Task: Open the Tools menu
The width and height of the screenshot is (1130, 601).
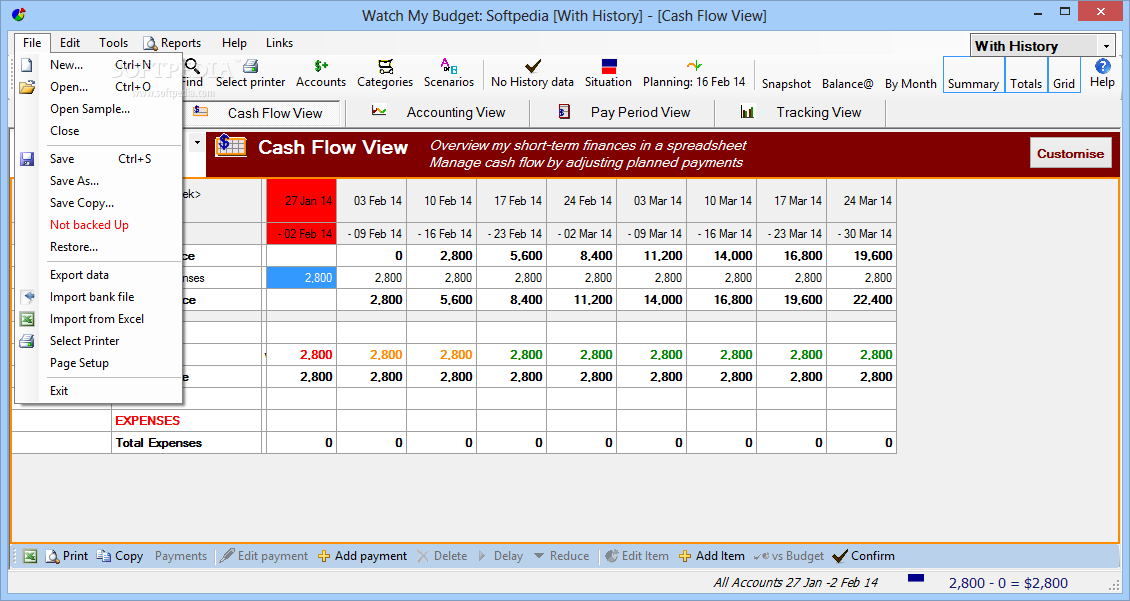Action: click(x=113, y=43)
